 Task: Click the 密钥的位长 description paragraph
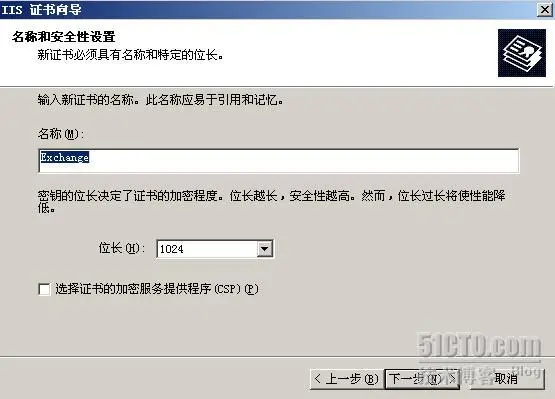[271, 201]
